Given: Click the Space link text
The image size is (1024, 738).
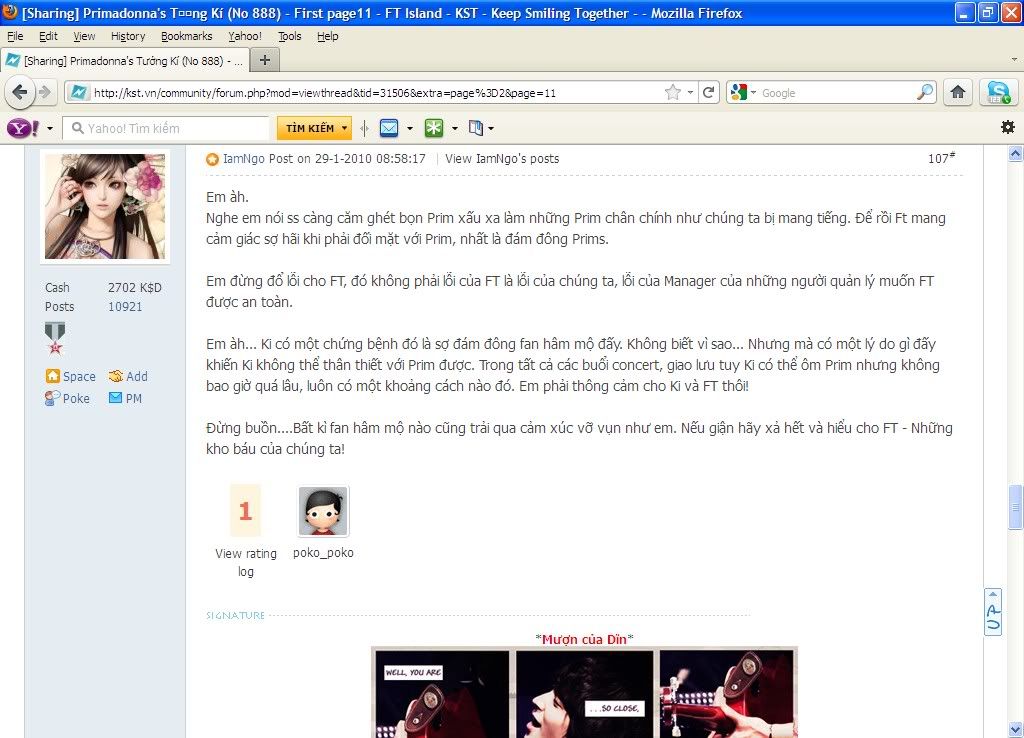Looking at the screenshot, I should click(x=79, y=377).
